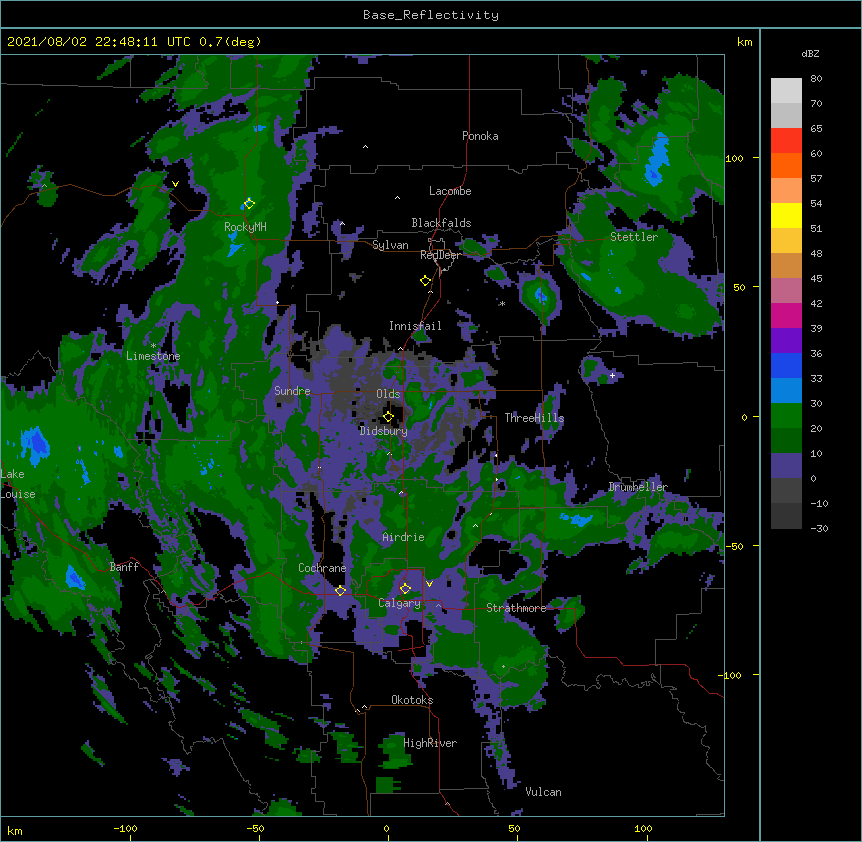Image resolution: width=862 pixels, height=842 pixels.
Task: Click the Drumheller label
Action: [638, 486]
